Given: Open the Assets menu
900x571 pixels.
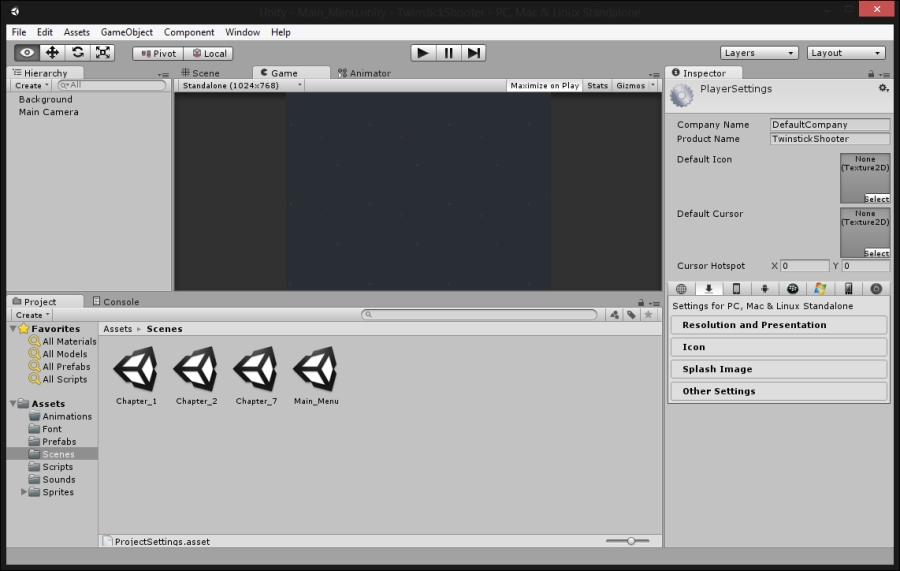Looking at the screenshot, I should [76, 32].
